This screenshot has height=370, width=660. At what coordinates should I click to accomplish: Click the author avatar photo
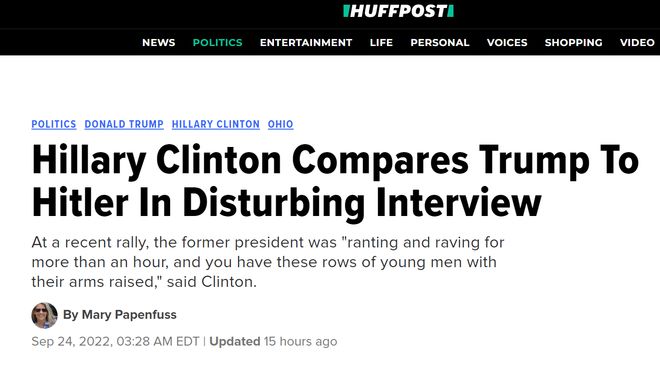click(x=44, y=315)
